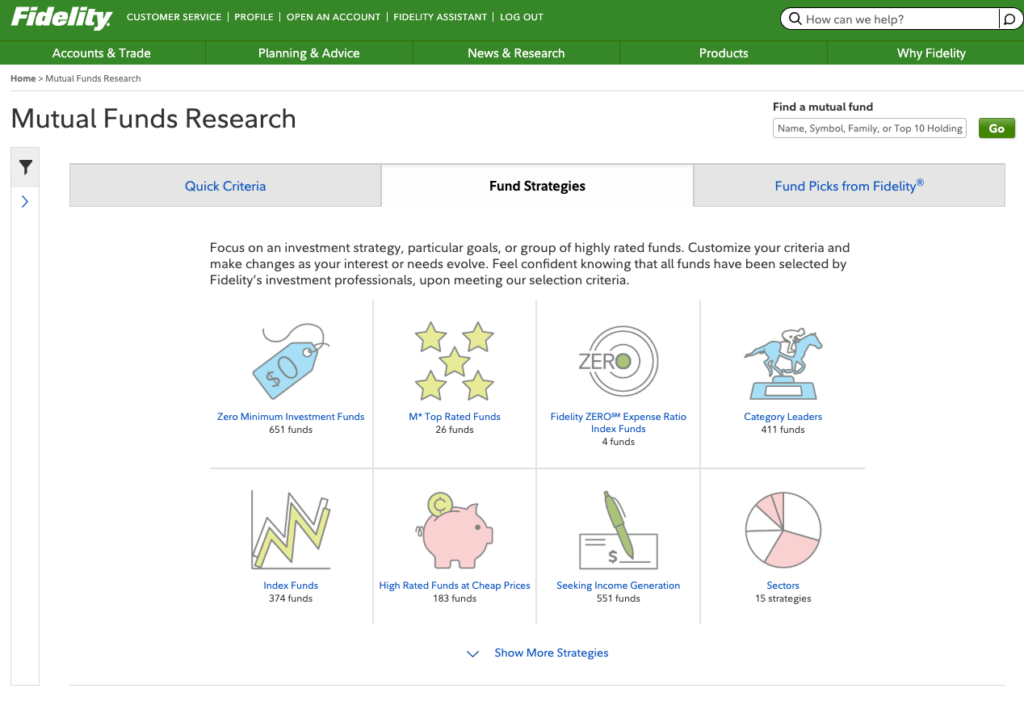Viewport: 1024px width, 701px height.
Task: Open the racehorse trophy Category Leaders icon
Action: 782,361
